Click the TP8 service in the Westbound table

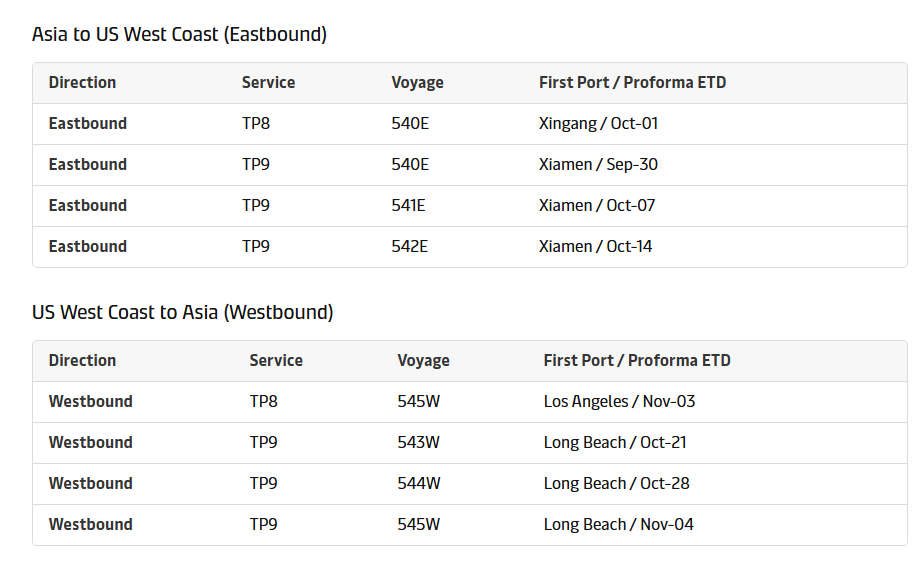click(264, 402)
